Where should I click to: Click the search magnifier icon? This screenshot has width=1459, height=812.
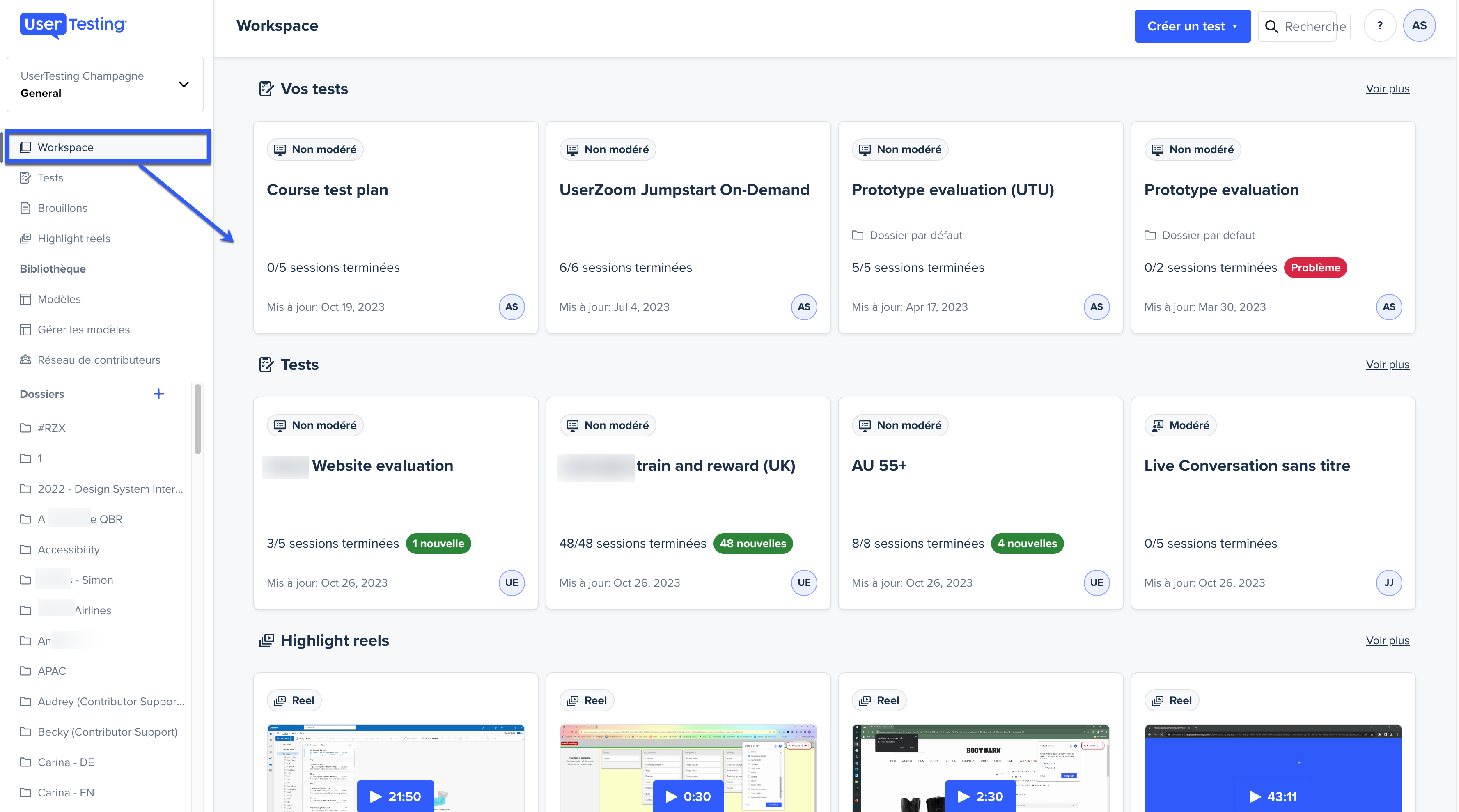click(x=1271, y=27)
